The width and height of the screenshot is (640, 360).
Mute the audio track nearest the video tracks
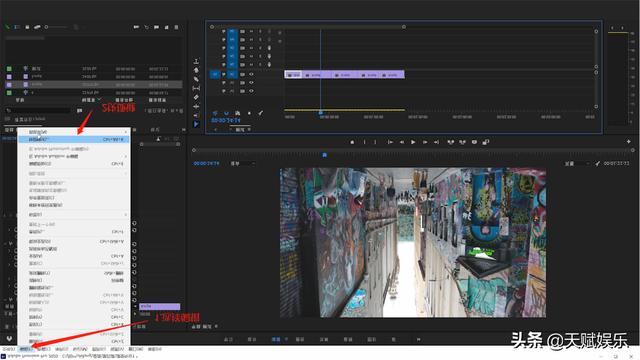[x=251, y=64]
